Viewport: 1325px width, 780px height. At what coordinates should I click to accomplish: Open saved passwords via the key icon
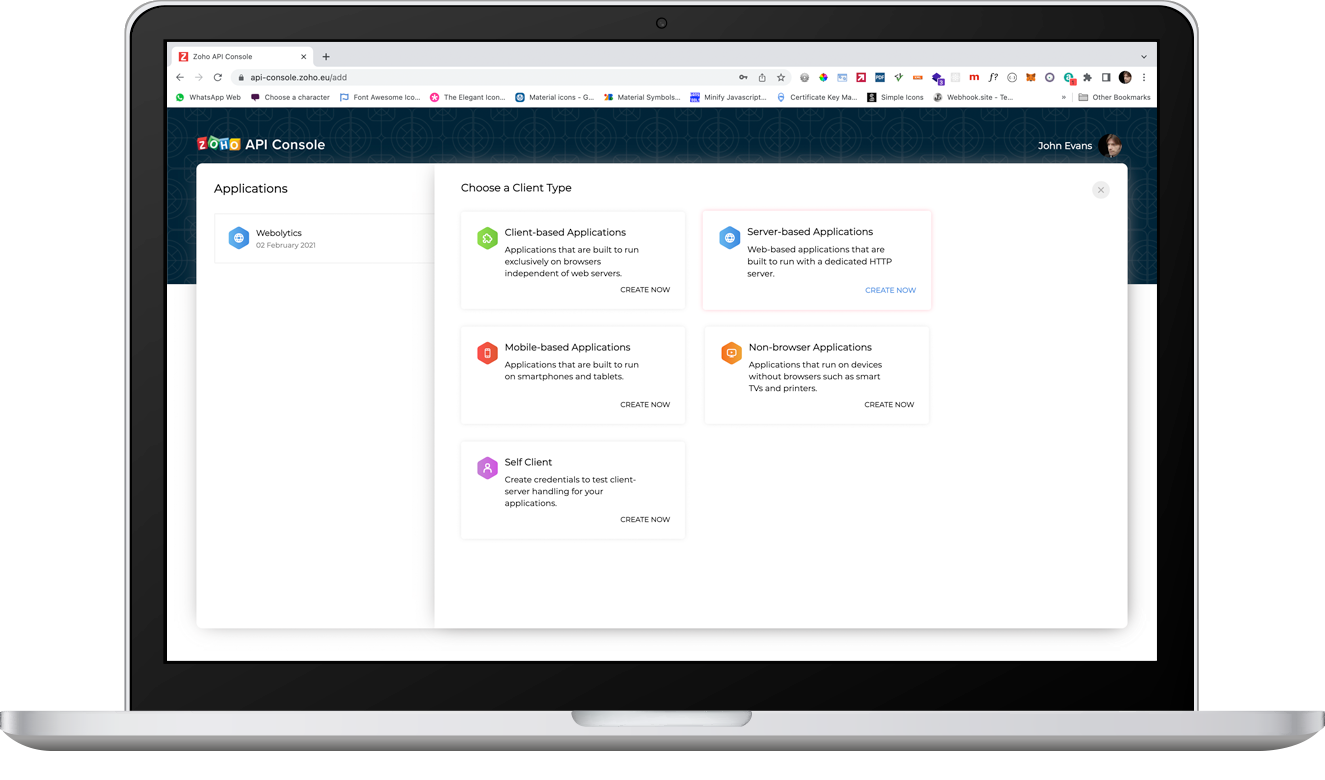[743, 77]
